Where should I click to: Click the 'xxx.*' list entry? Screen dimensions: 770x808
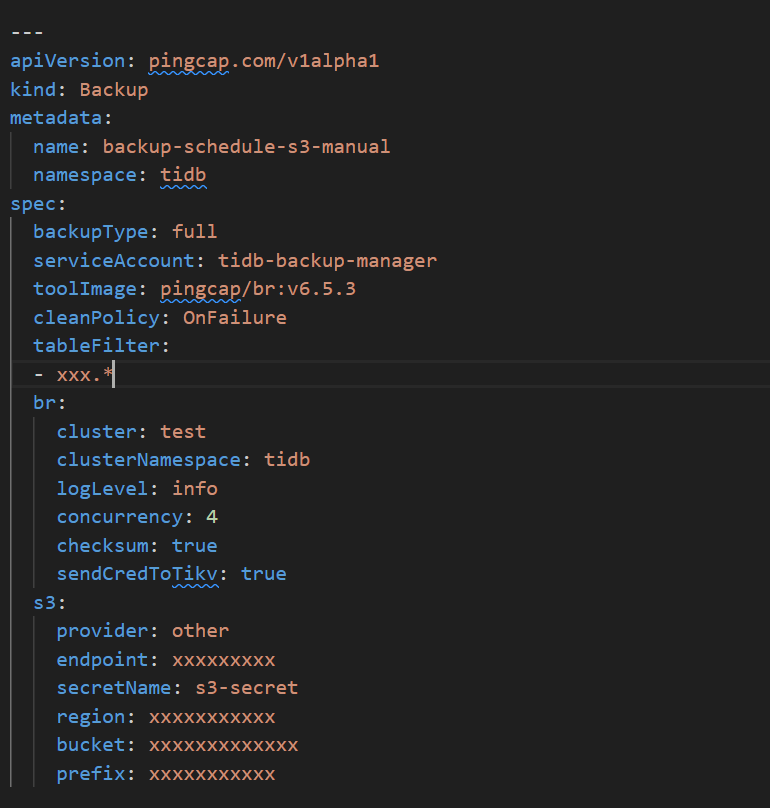tap(85, 375)
